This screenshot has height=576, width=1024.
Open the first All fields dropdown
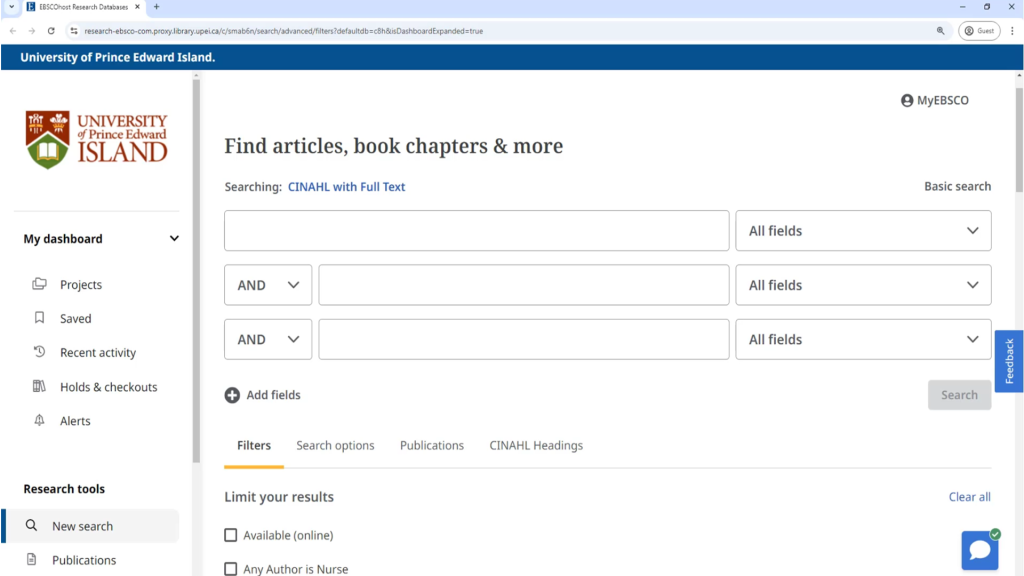click(x=863, y=231)
